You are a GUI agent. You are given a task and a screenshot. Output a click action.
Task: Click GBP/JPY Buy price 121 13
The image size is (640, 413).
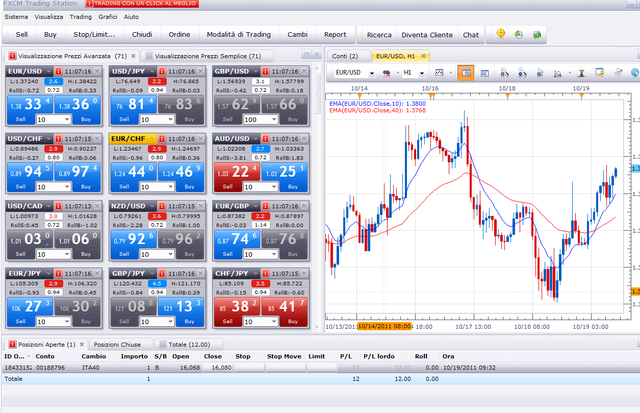181,306
